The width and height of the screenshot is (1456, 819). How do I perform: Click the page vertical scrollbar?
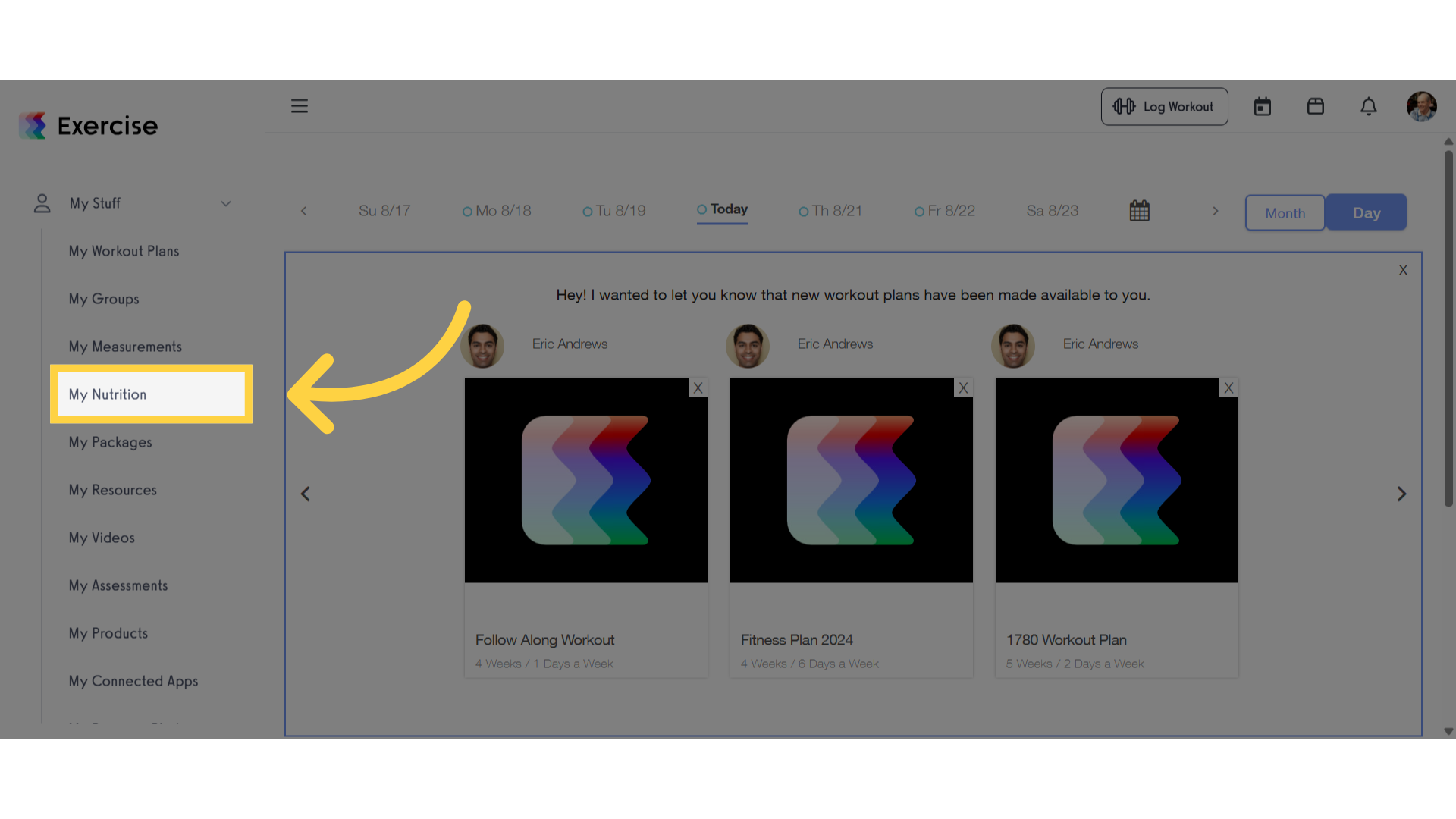pos(1448,328)
